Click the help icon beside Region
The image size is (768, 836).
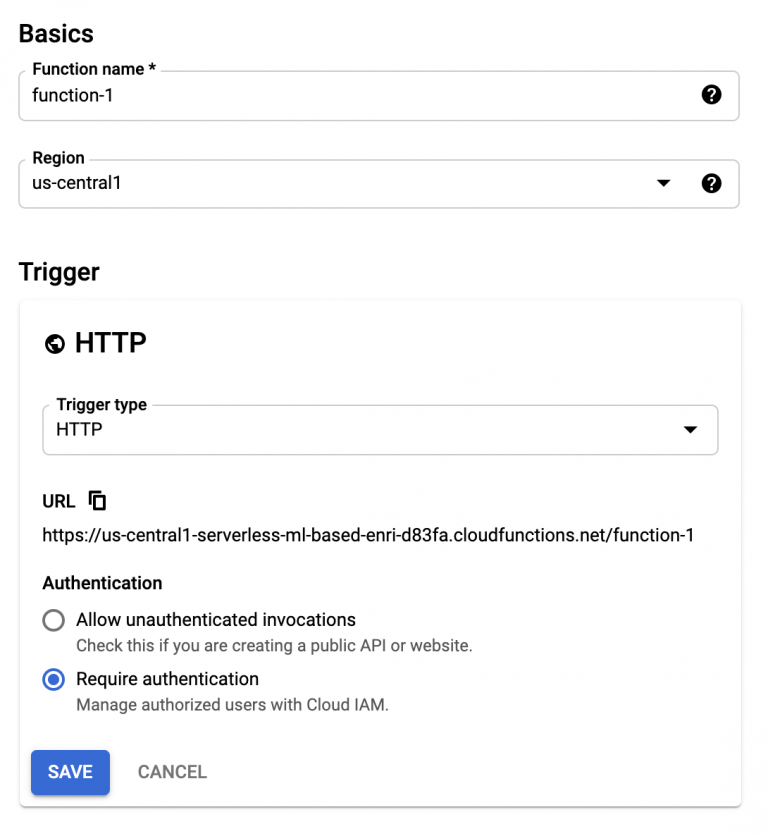711,183
